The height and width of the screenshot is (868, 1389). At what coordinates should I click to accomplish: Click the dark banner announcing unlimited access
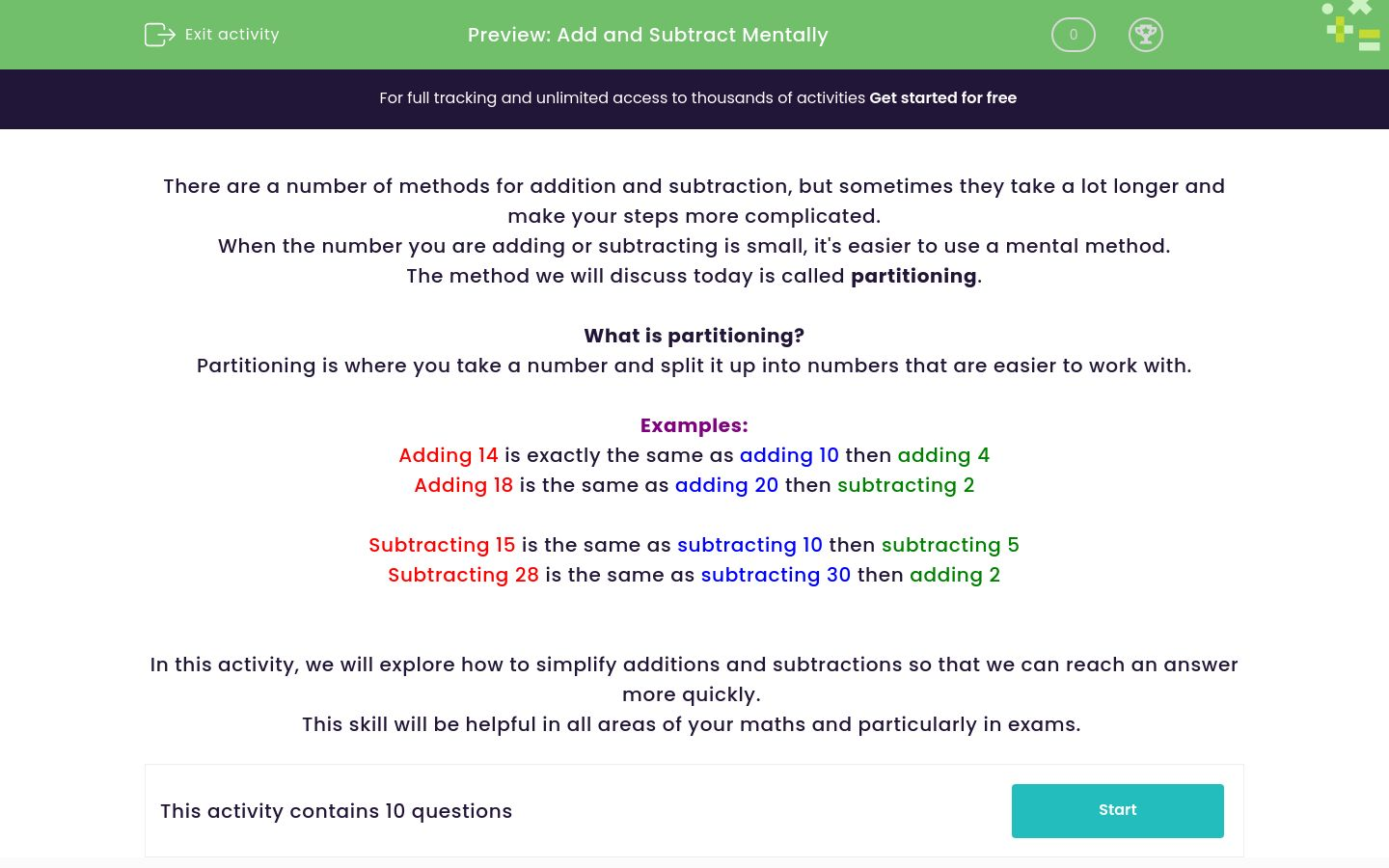694,97
